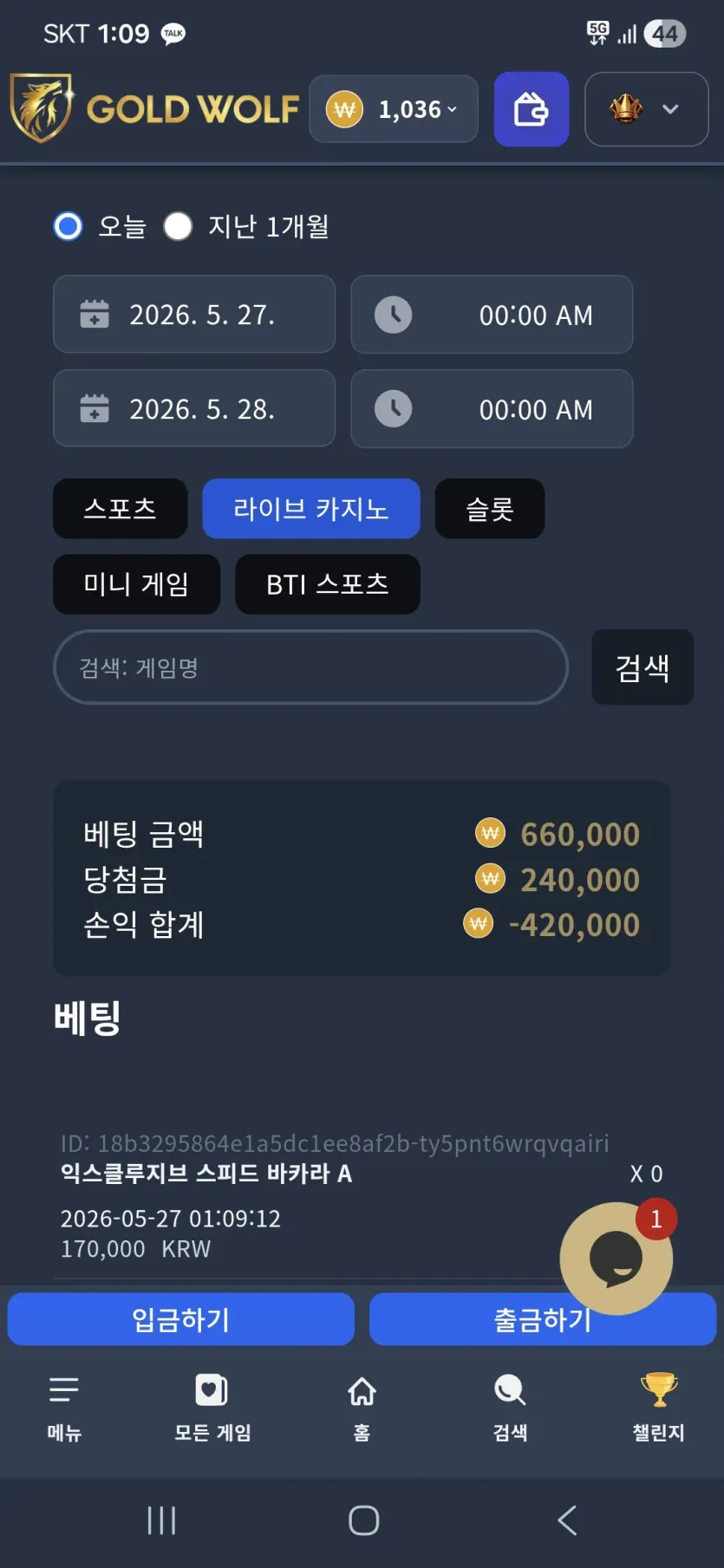Open the 메뉴 hamburger icon
Viewport: 724px width, 1568px height.
click(x=64, y=1390)
